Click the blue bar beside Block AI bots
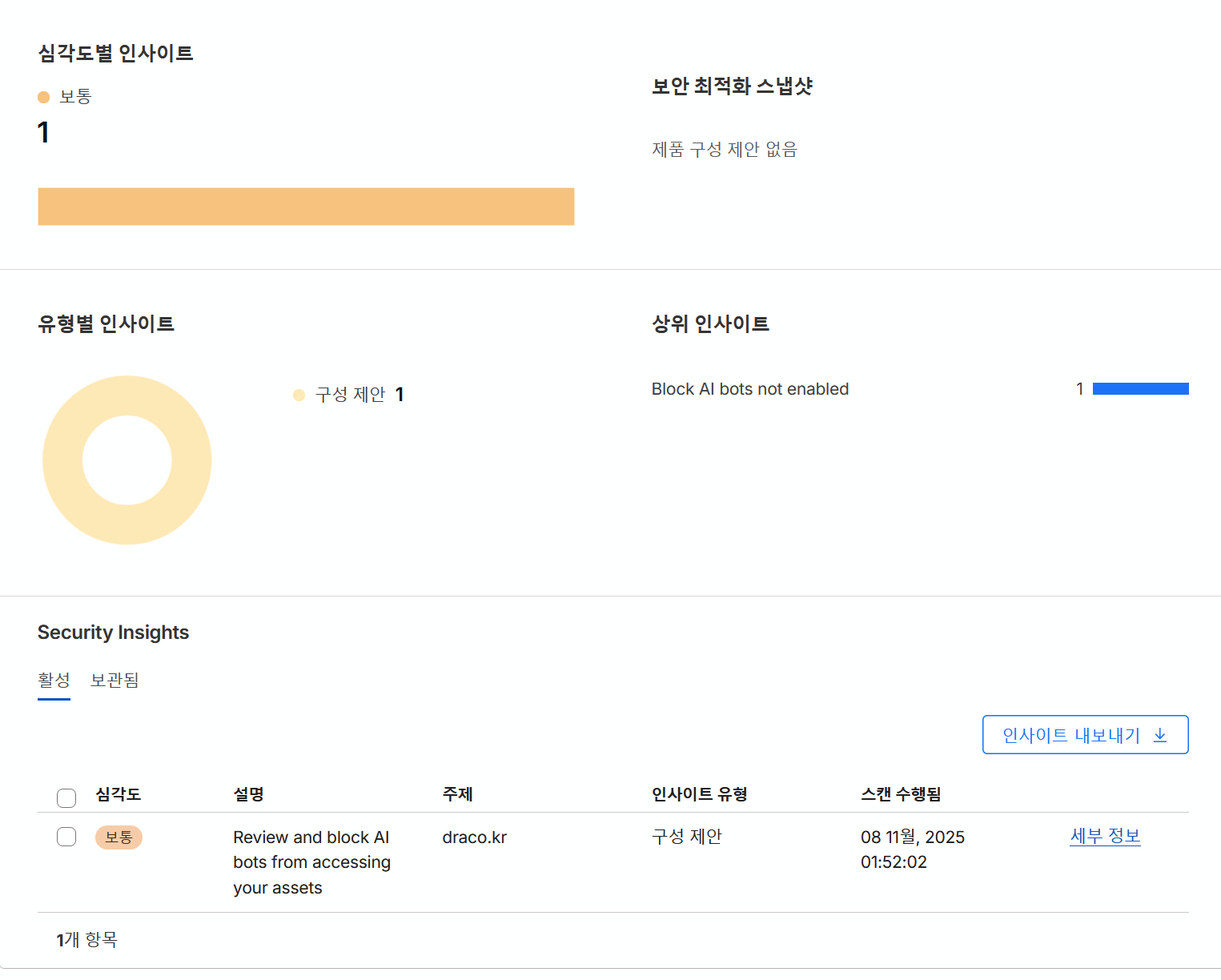 (x=1140, y=389)
